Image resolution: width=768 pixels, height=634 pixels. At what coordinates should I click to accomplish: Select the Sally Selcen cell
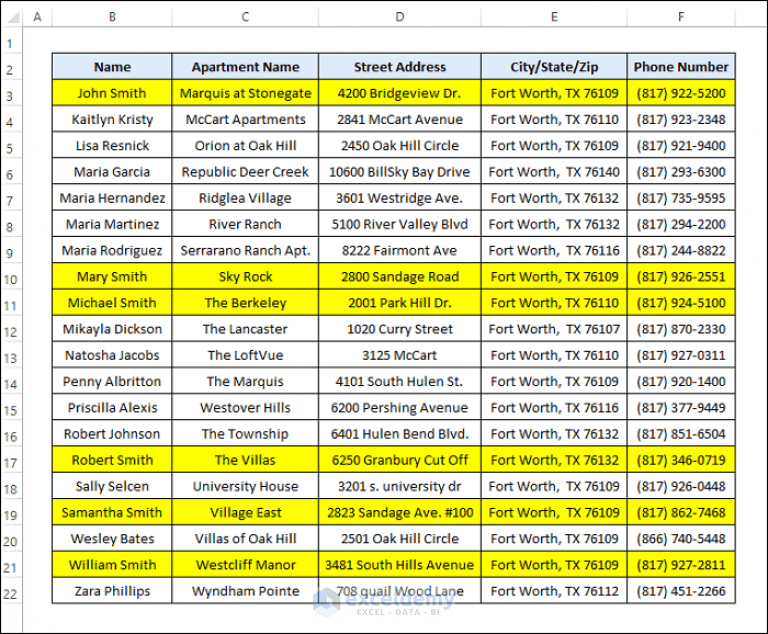(112, 486)
